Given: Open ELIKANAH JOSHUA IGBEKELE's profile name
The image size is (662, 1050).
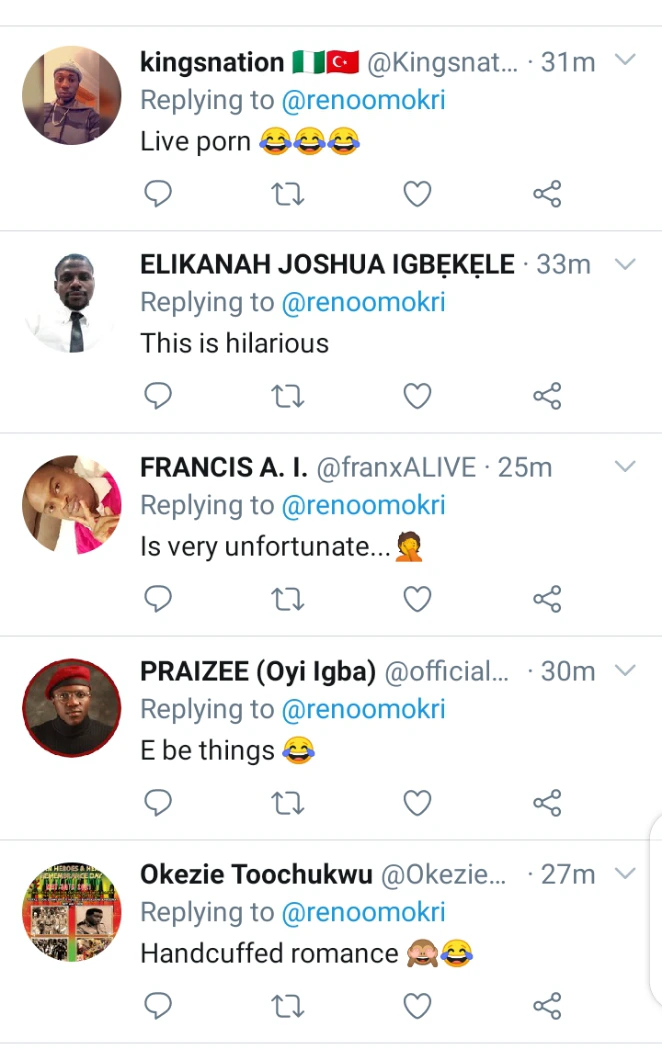Looking at the screenshot, I should 327,264.
